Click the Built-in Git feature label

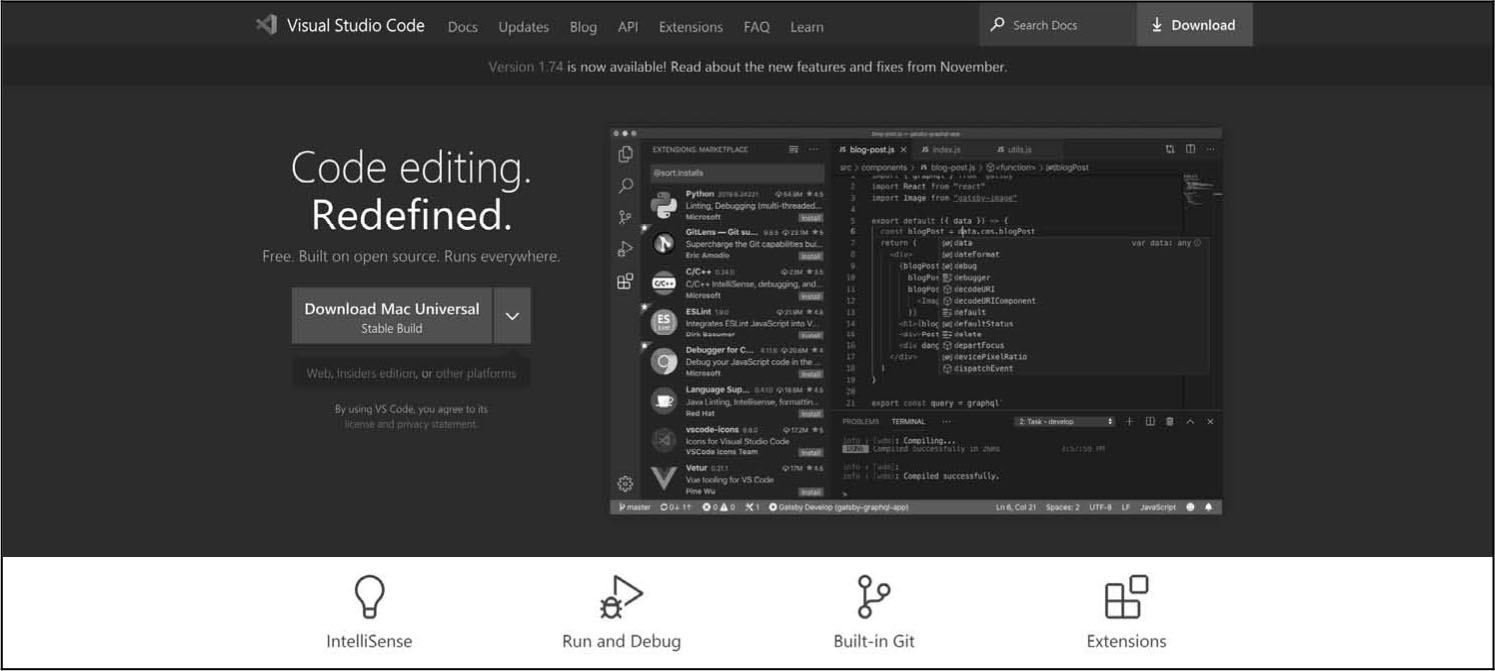click(874, 641)
